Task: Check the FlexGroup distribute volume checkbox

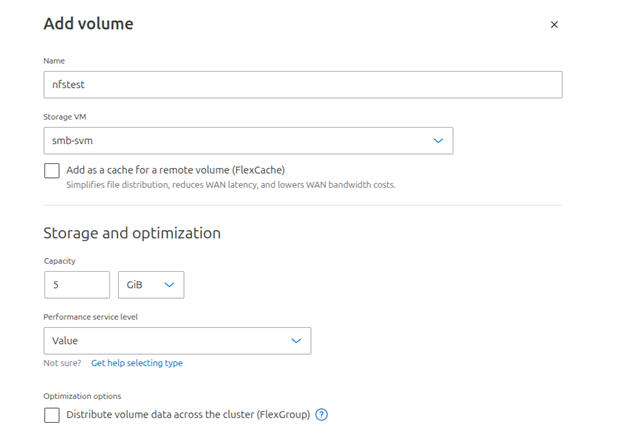Action: (x=52, y=415)
